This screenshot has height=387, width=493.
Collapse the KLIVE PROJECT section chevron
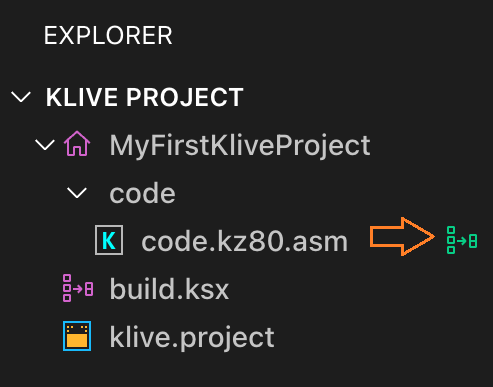[x=21, y=97]
